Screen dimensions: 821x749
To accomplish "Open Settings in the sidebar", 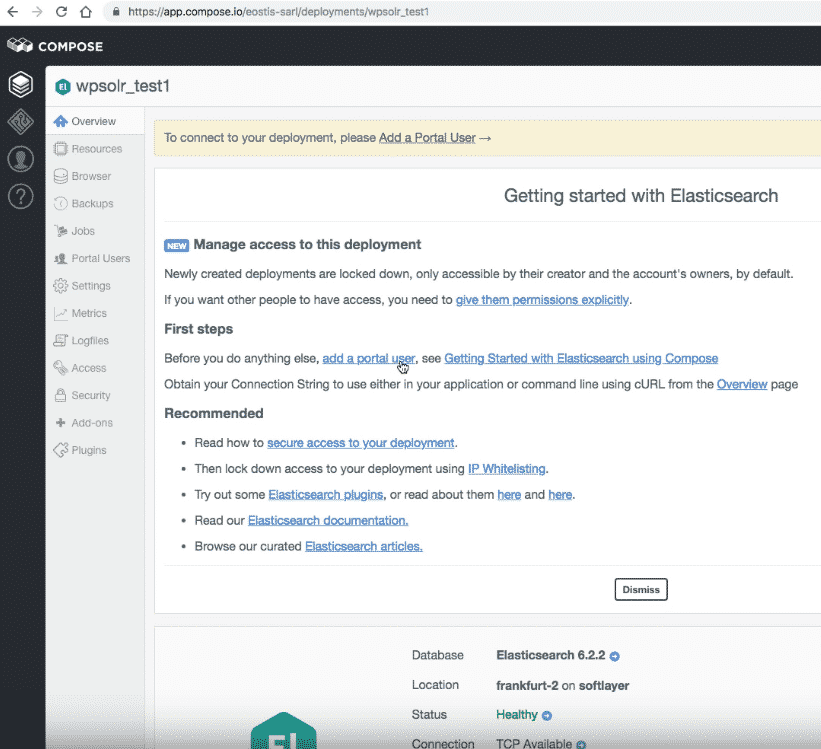I will (95, 285).
